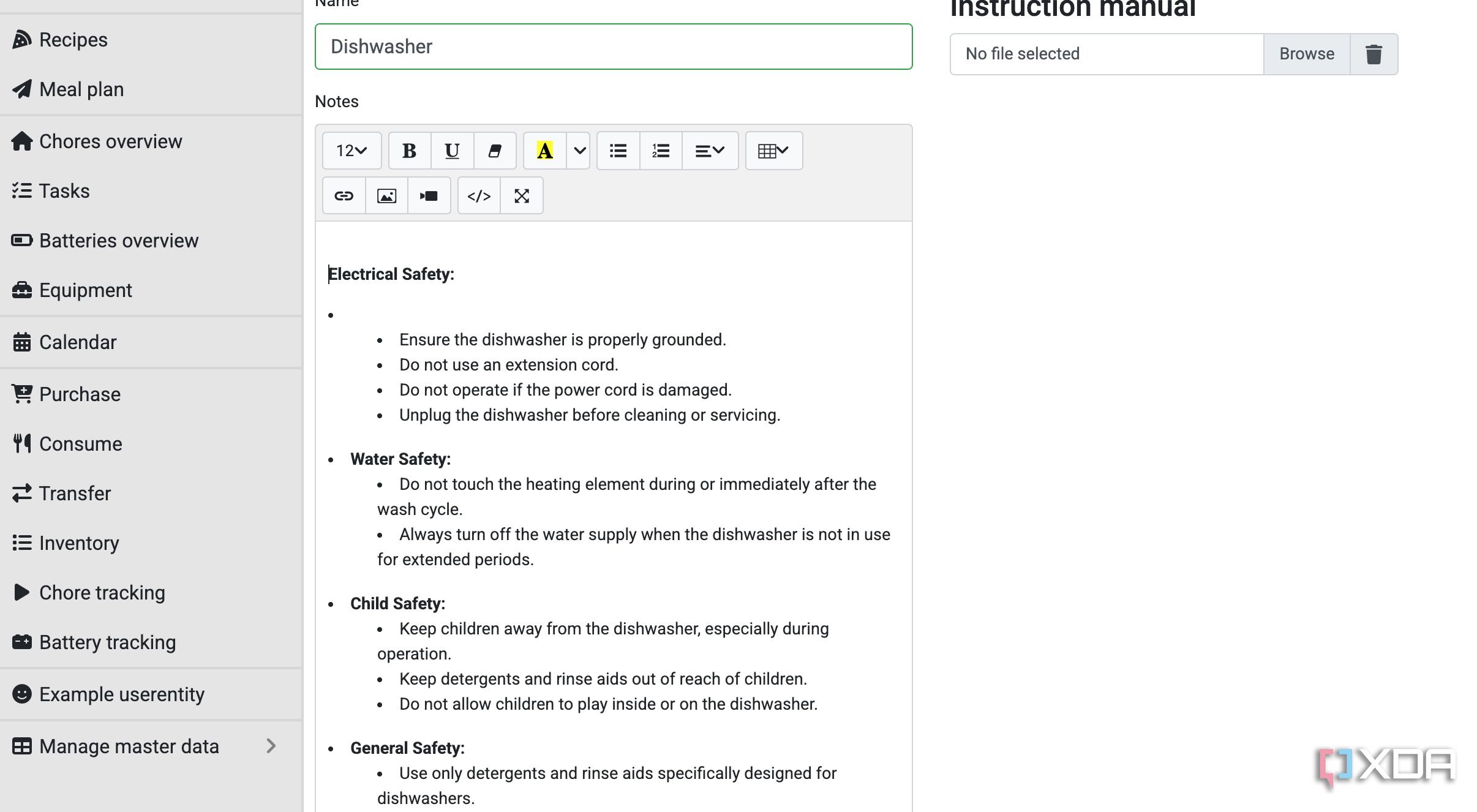Go to the Purchase page
The image size is (1477, 812).
point(151,394)
